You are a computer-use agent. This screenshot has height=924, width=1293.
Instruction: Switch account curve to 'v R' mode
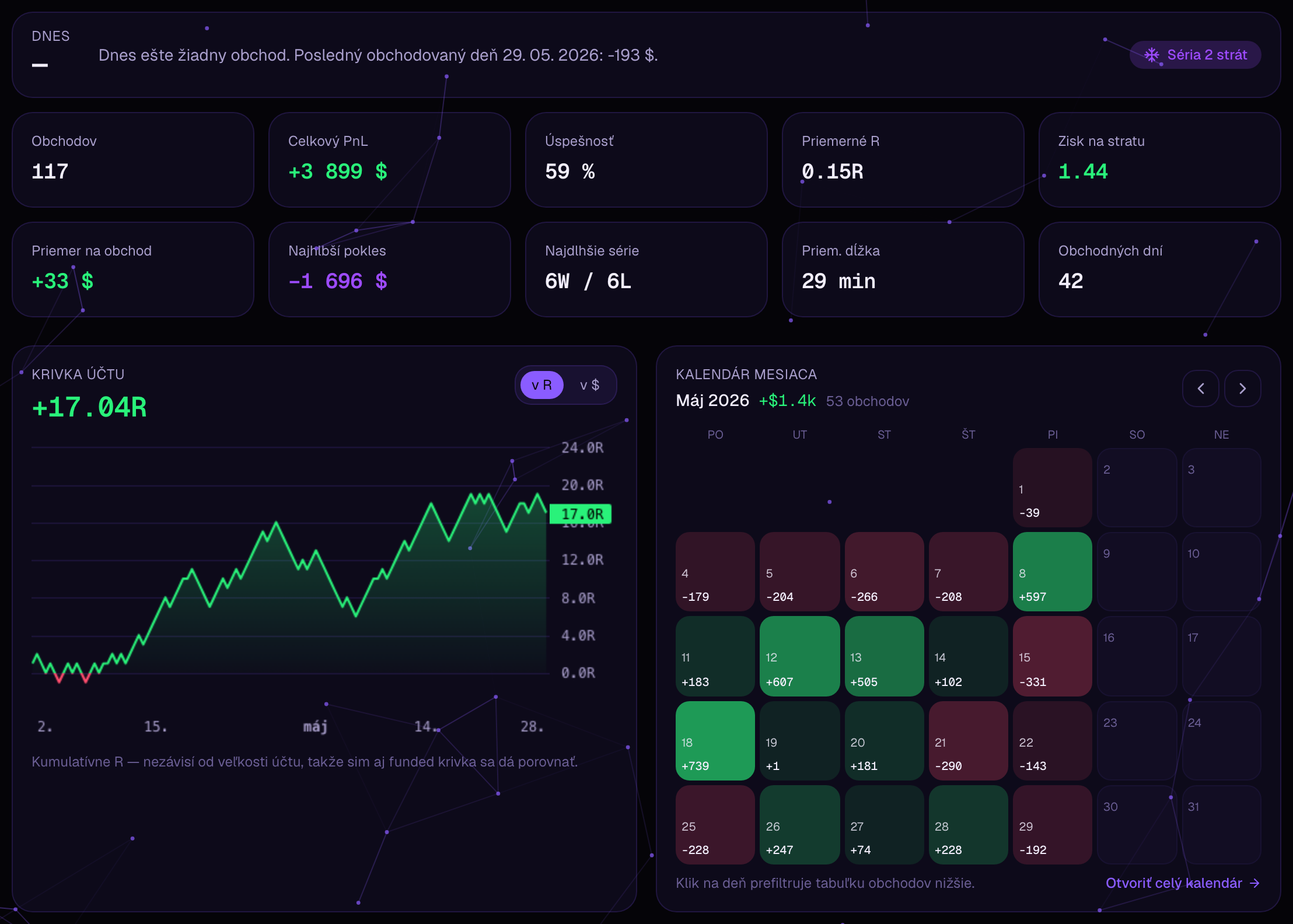(x=541, y=385)
